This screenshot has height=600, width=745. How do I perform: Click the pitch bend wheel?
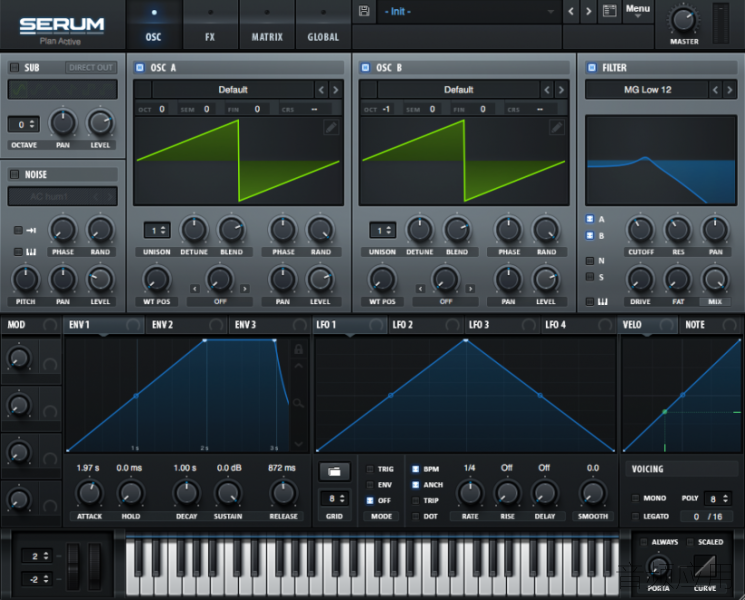pyautogui.click(x=73, y=567)
